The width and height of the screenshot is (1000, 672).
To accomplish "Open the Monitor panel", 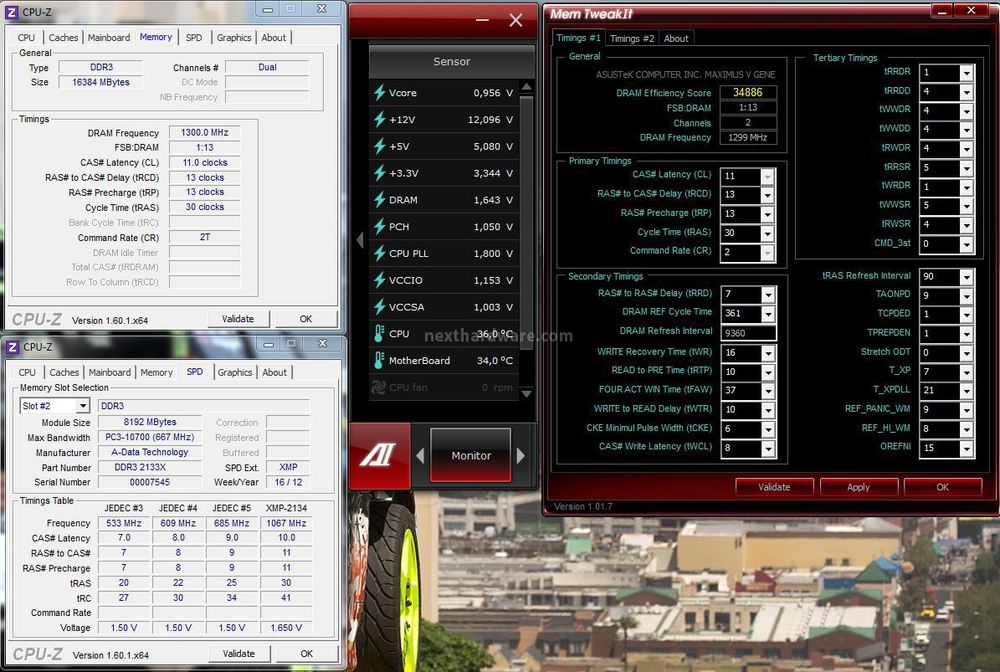I will 471,455.
